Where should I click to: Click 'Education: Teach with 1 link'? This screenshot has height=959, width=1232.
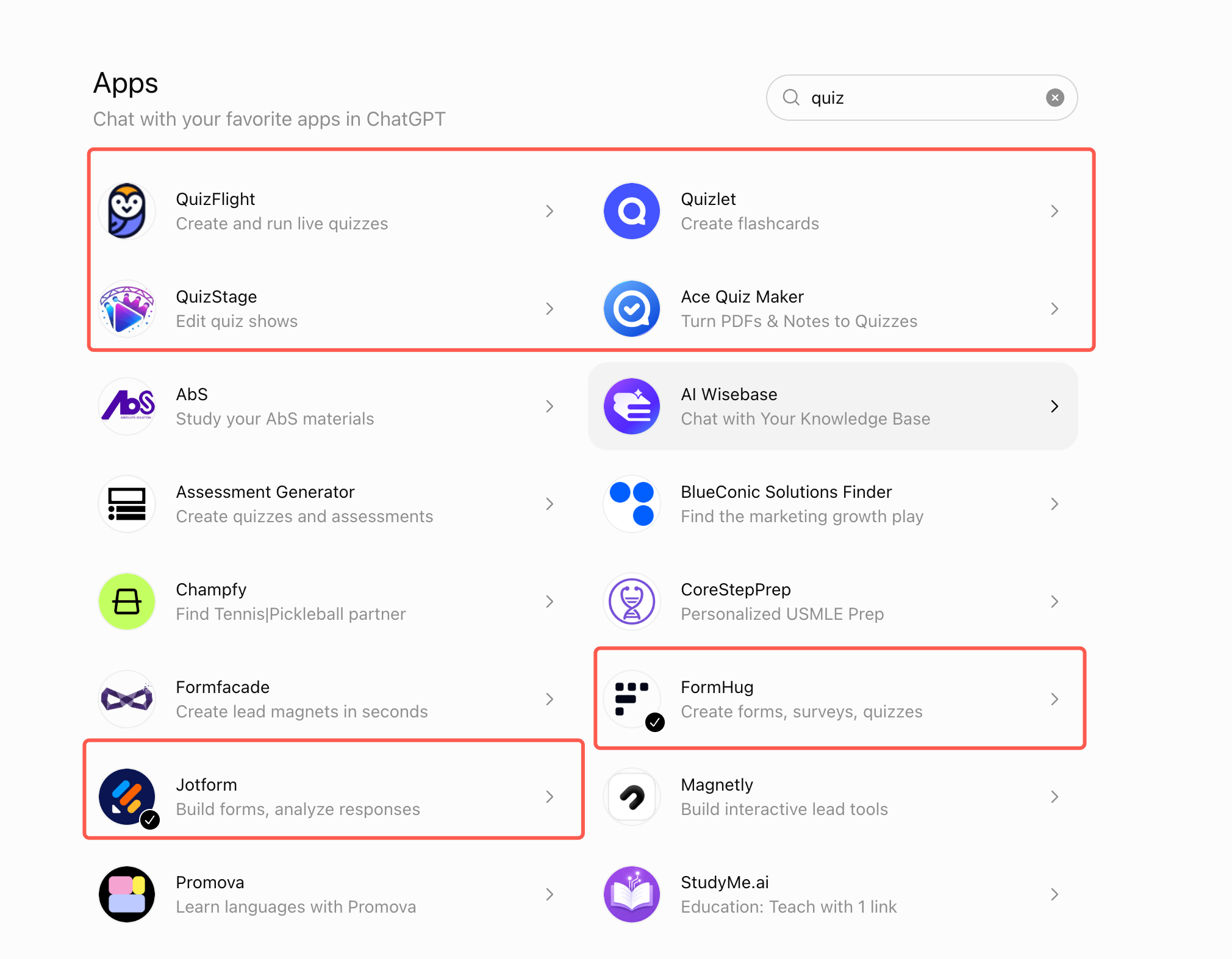pyautogui.click(x=789, y=907)
